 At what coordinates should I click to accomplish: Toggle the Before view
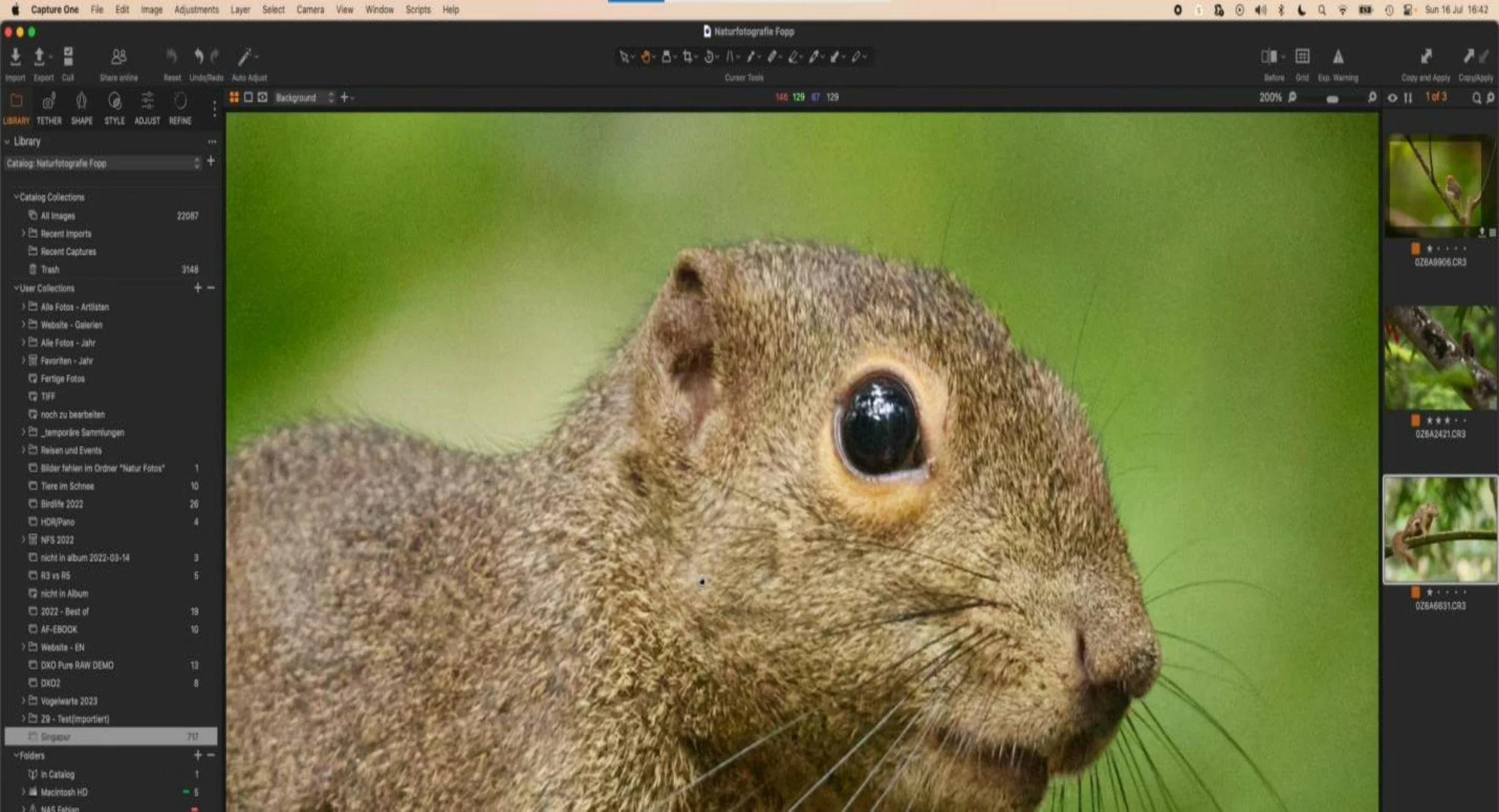click(1269, 57)
